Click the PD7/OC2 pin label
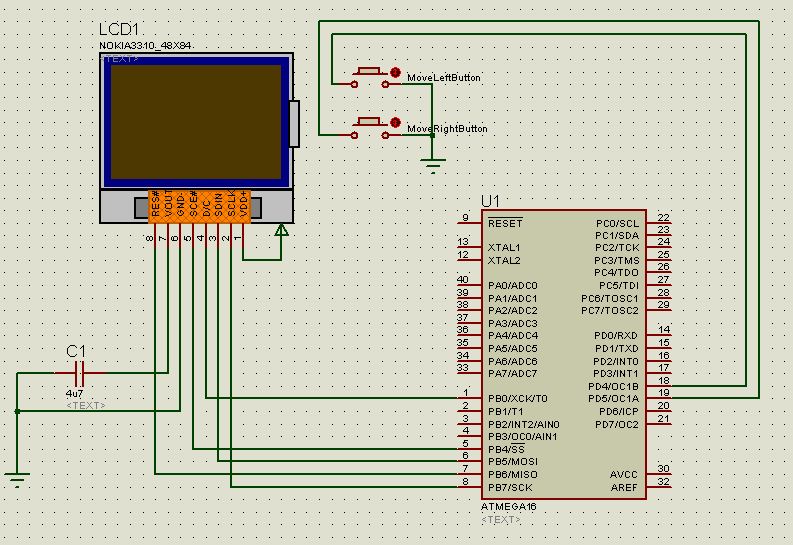The image size is (793, 545). coord(617,425)
